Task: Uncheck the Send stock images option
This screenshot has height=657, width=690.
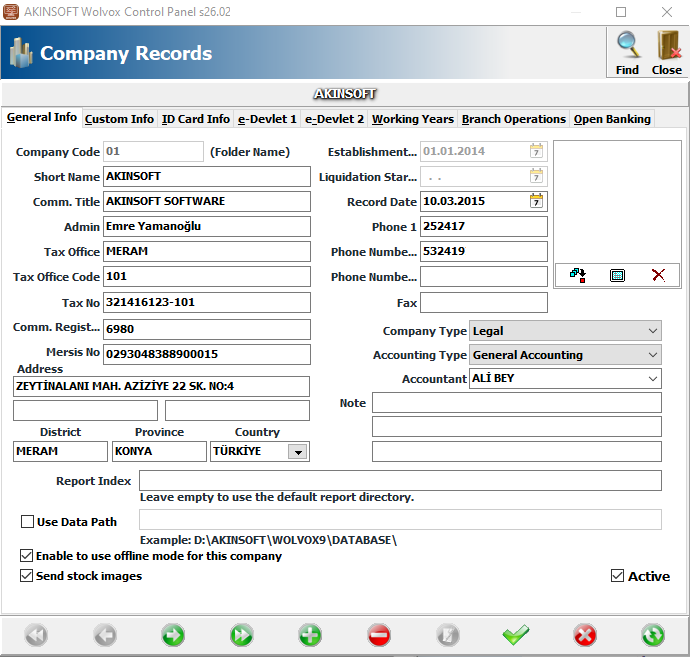Action: [27, 576]
